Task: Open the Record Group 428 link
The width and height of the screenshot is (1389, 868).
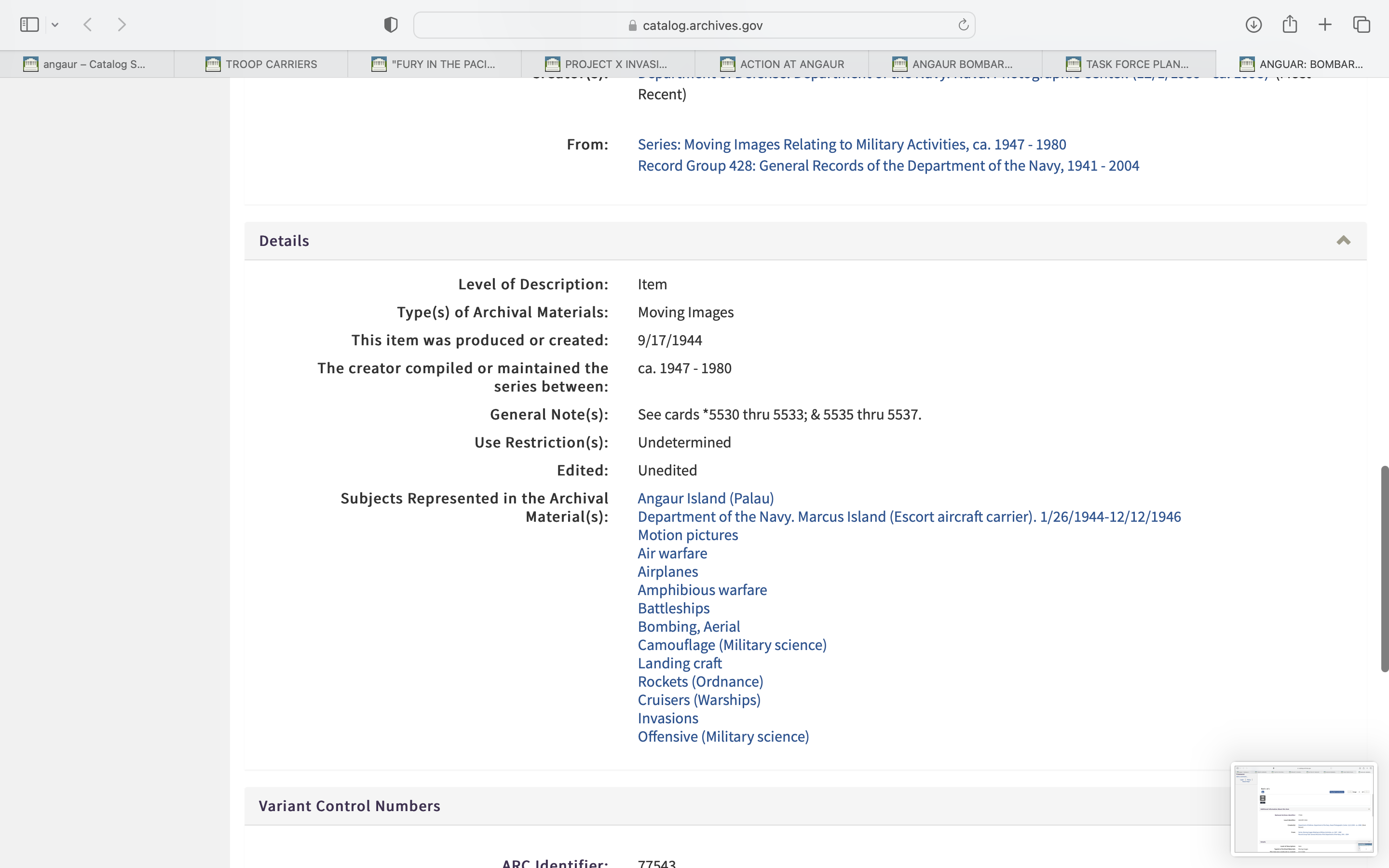Action: click(888, 165)
